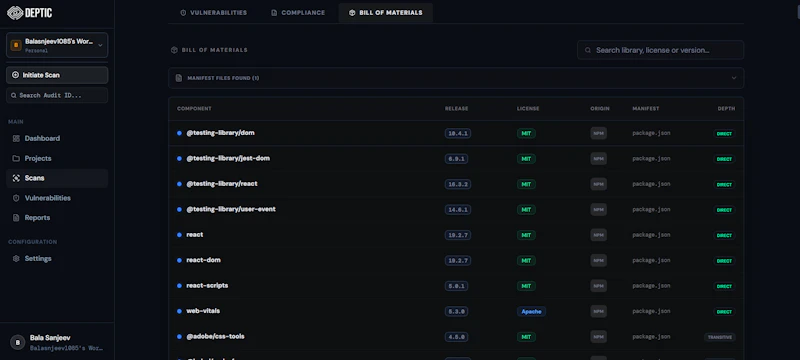Click the orange workspace avatar icon

click(16, 45)
